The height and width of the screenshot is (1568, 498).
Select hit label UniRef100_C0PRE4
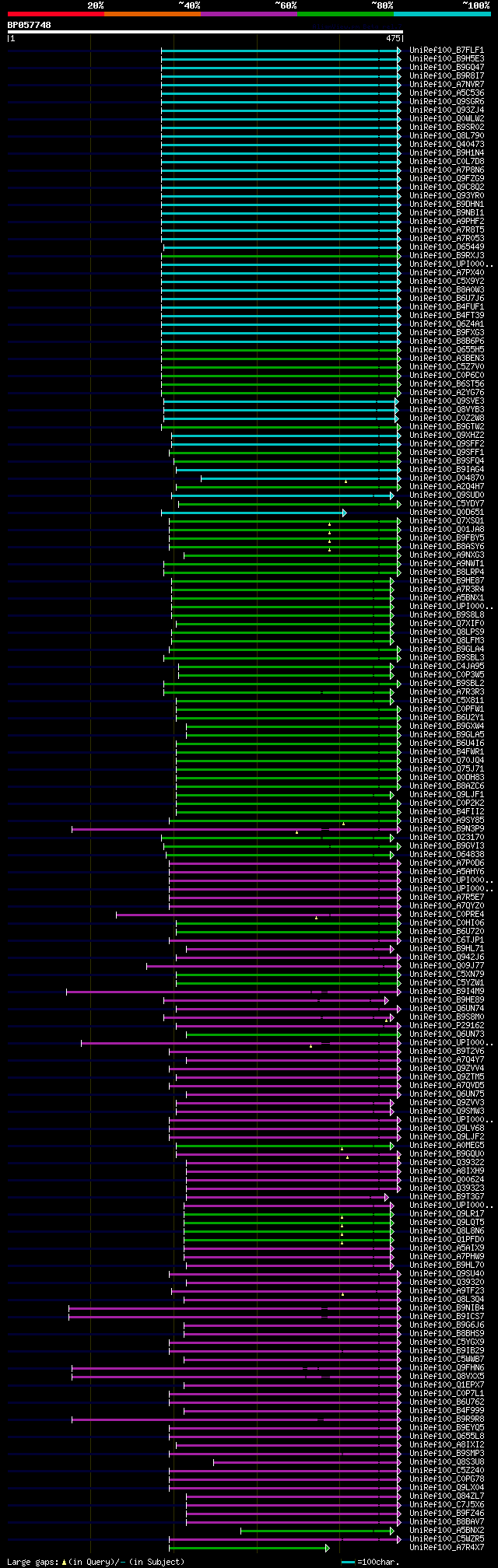tap(447, 914)
